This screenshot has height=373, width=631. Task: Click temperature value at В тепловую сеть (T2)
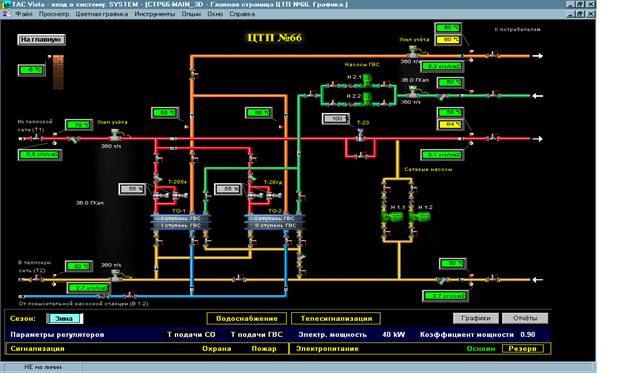click(79, 266)
